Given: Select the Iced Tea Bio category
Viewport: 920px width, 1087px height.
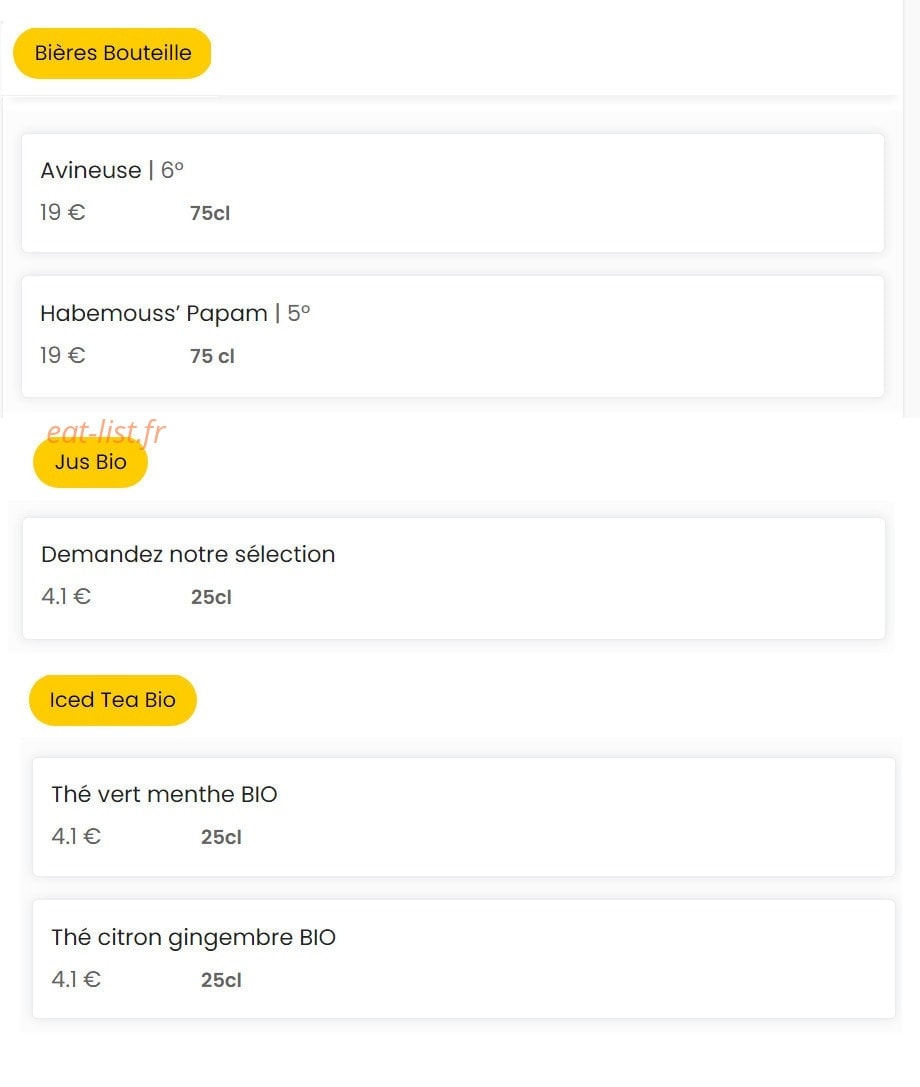Looking at the screenshot, I should (x=112, y=700).
